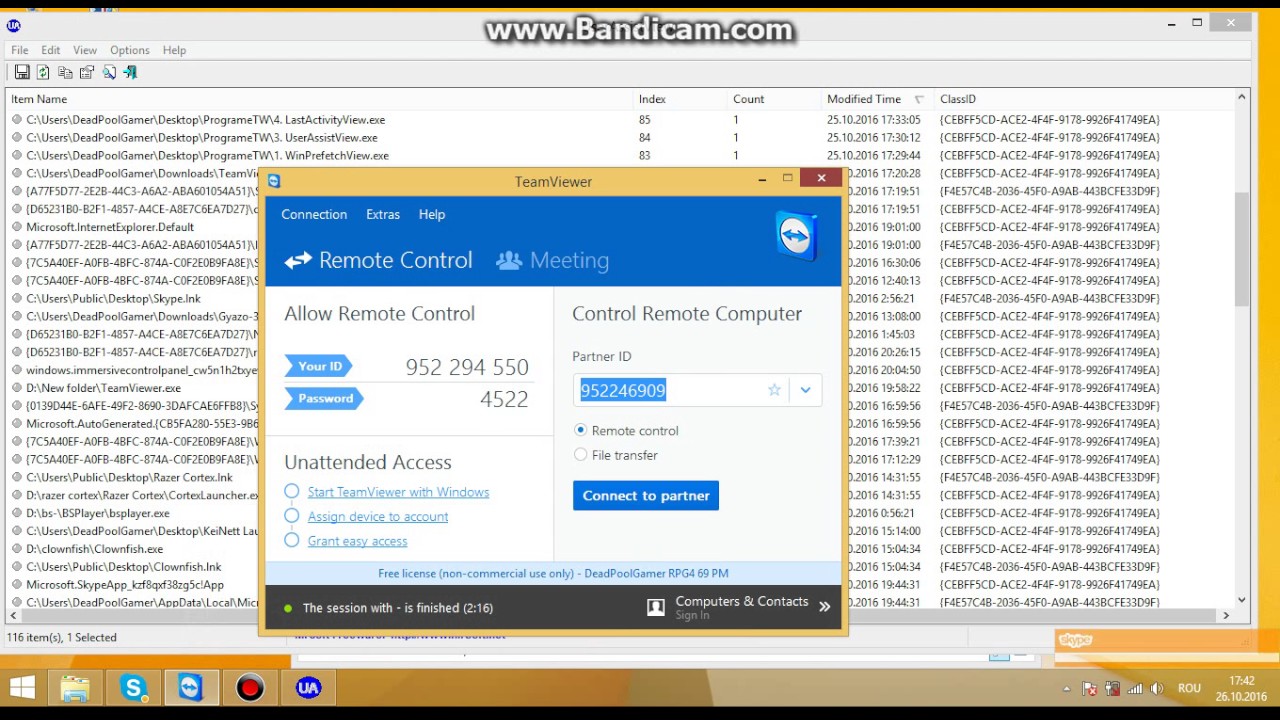Viewport: 1280px width, 720px height.
Task: Click the Bandicam red record taskbar icon
Action: 250,688
